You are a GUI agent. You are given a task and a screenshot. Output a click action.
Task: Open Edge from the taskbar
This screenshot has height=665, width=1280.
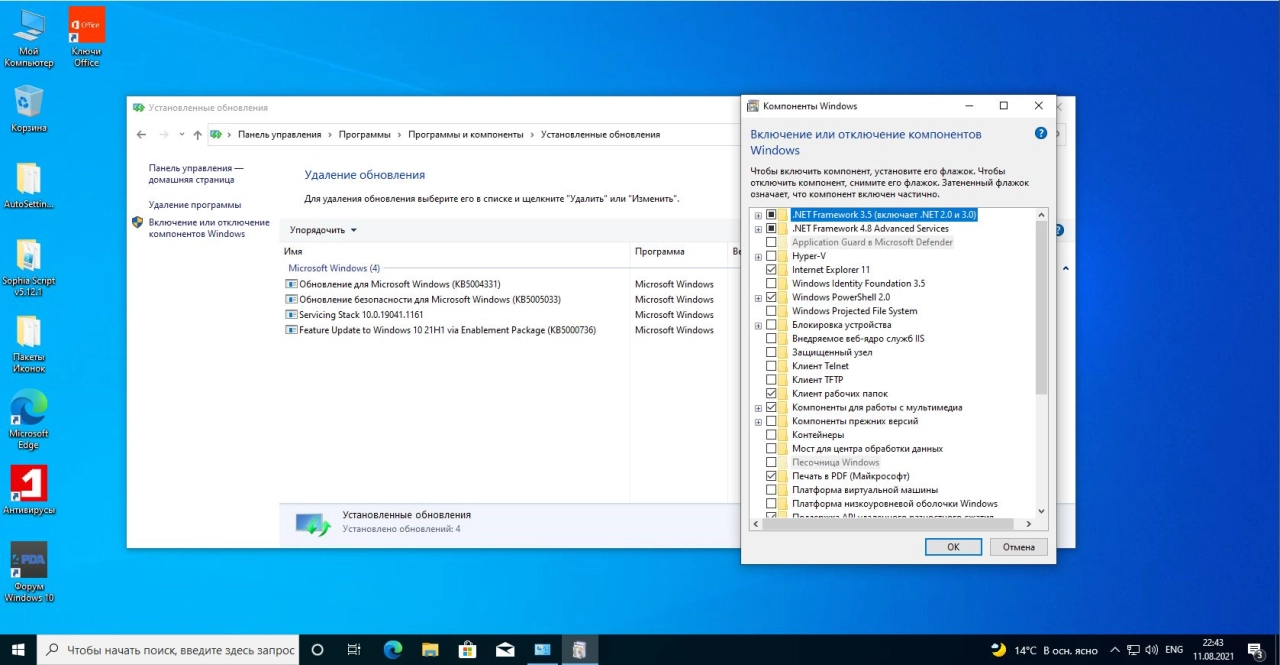tap(392, 650)
